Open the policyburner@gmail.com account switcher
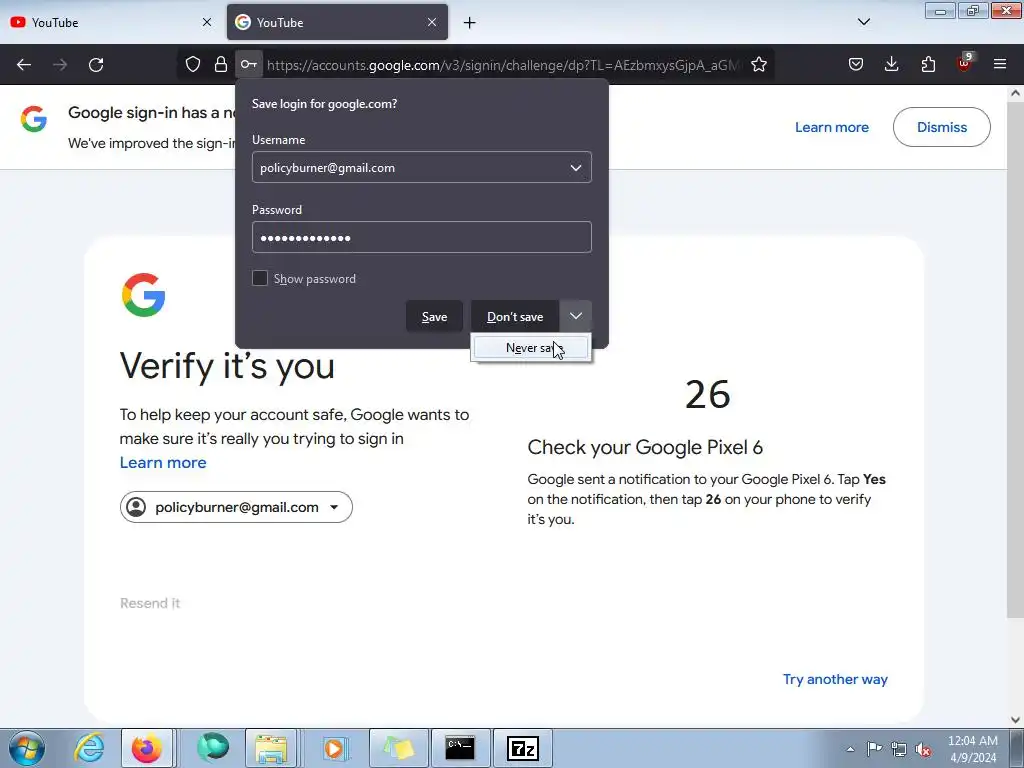Screen dimensions: 1024x768 click(x=236, y=507)
